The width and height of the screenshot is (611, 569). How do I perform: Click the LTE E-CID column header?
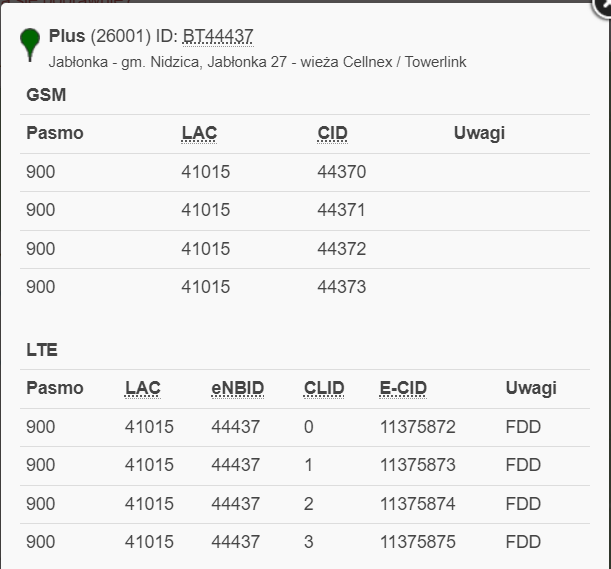402,388
